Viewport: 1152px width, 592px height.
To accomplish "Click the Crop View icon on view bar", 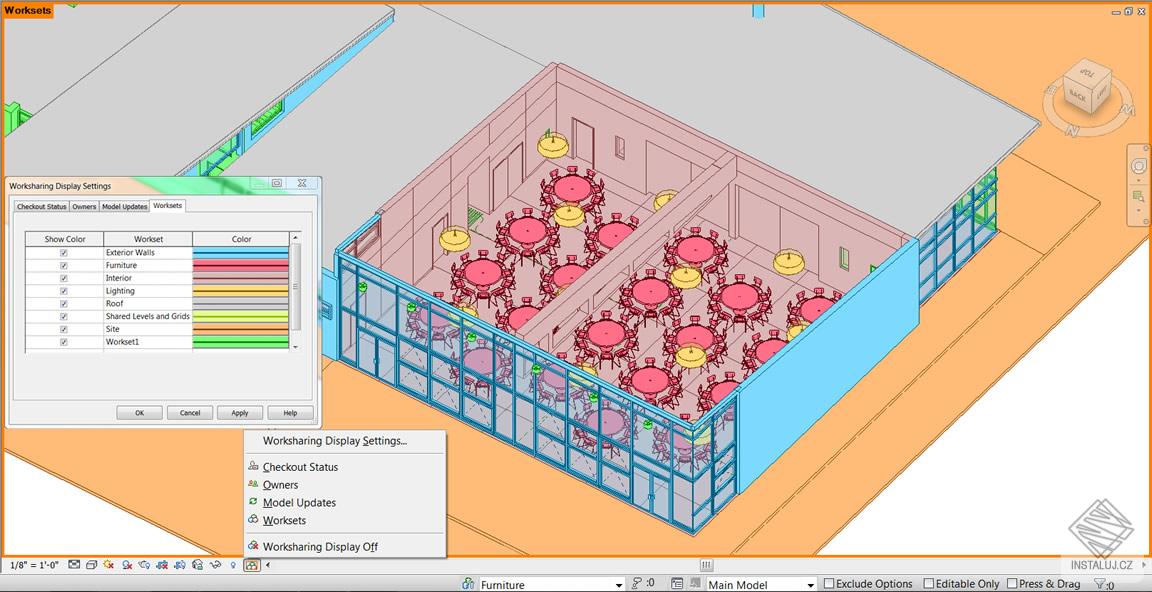I will (x=163, y=565).
